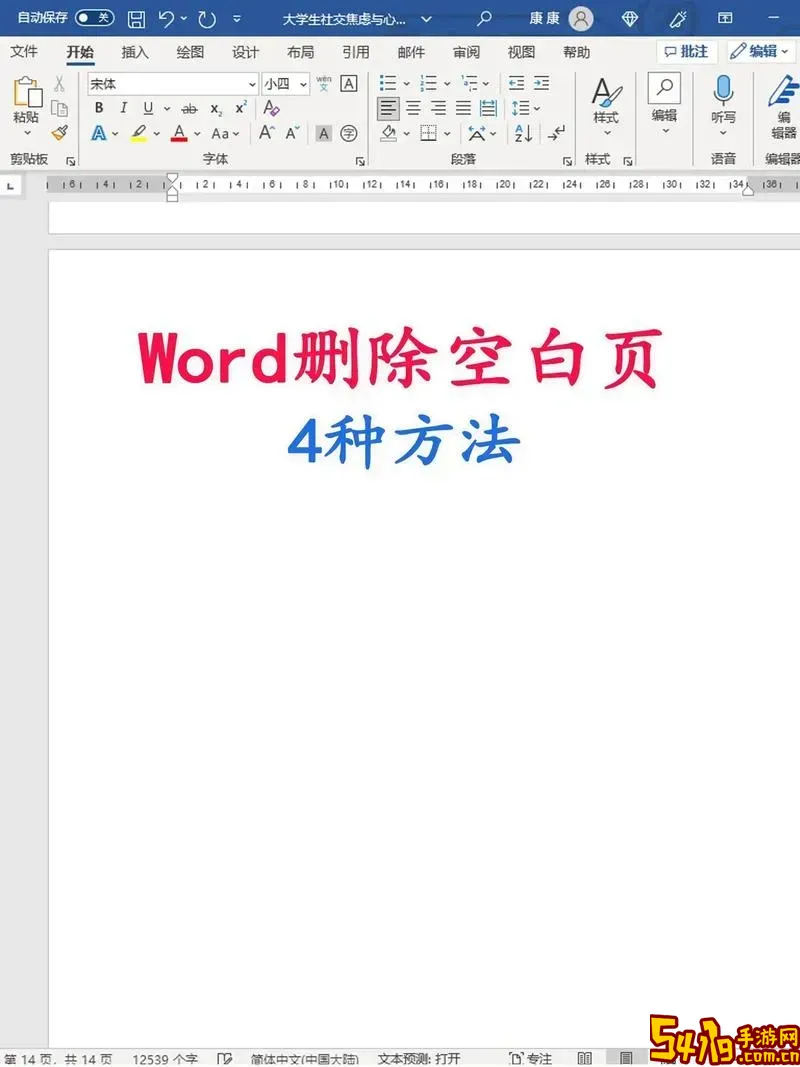Click the Clear Formatting icon

coord(271,108)
